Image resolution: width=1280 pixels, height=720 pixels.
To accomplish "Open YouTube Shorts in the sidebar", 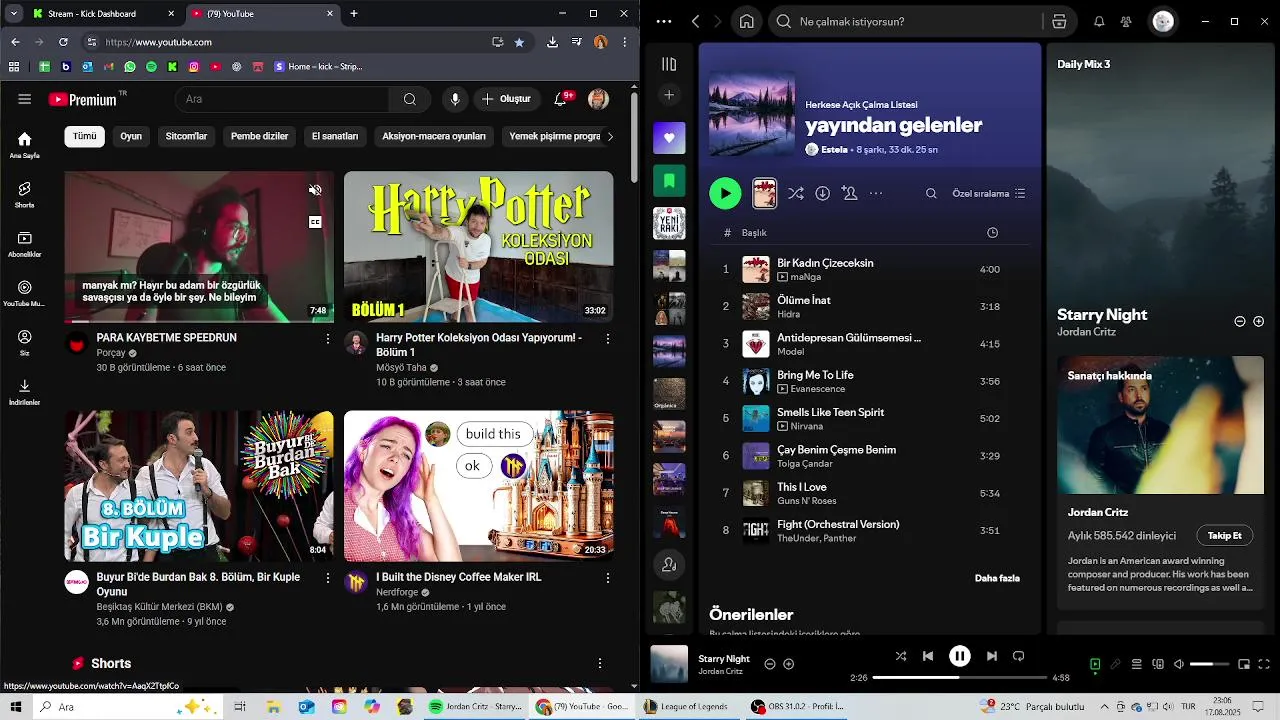I will (x=25, y=194).
